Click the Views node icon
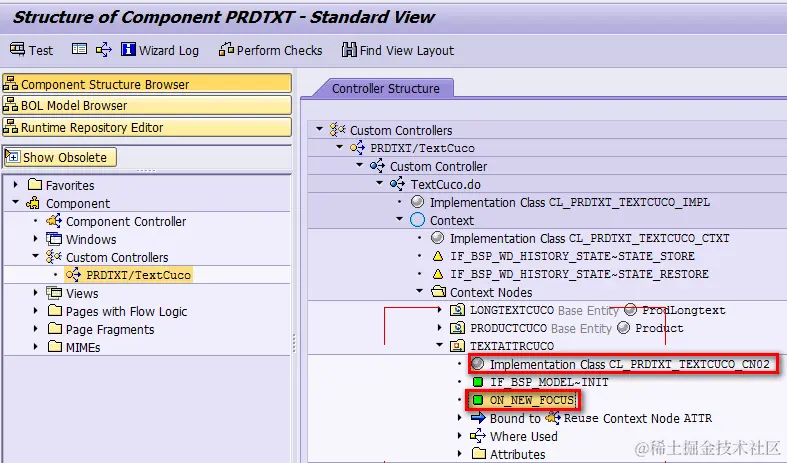Image resolution: width=787 pixels, height=463 pixels. coord(54,292)
